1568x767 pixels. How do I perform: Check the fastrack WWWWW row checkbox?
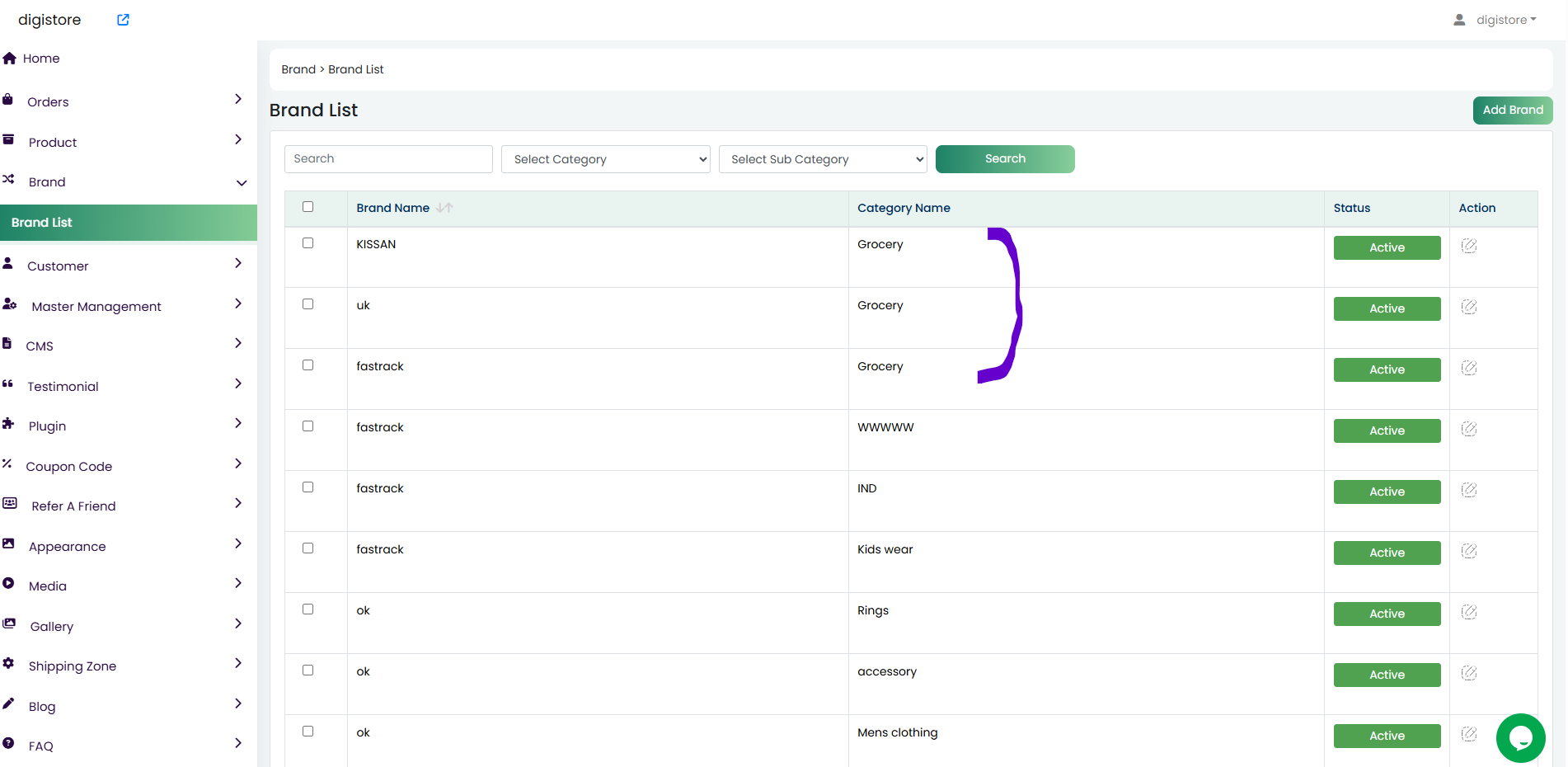(308, 426)
